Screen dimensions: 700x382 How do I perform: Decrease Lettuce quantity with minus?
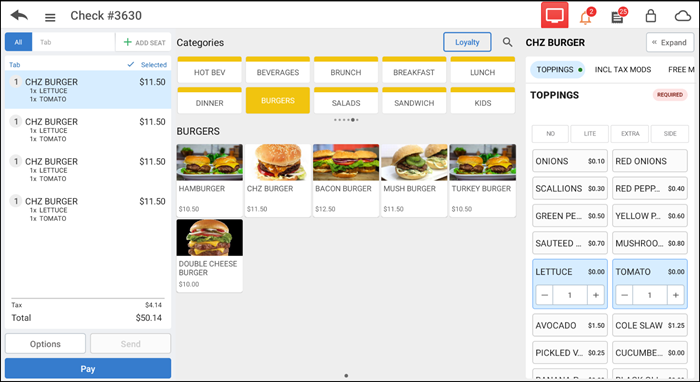pyautogui.click(x=544, y=295)
